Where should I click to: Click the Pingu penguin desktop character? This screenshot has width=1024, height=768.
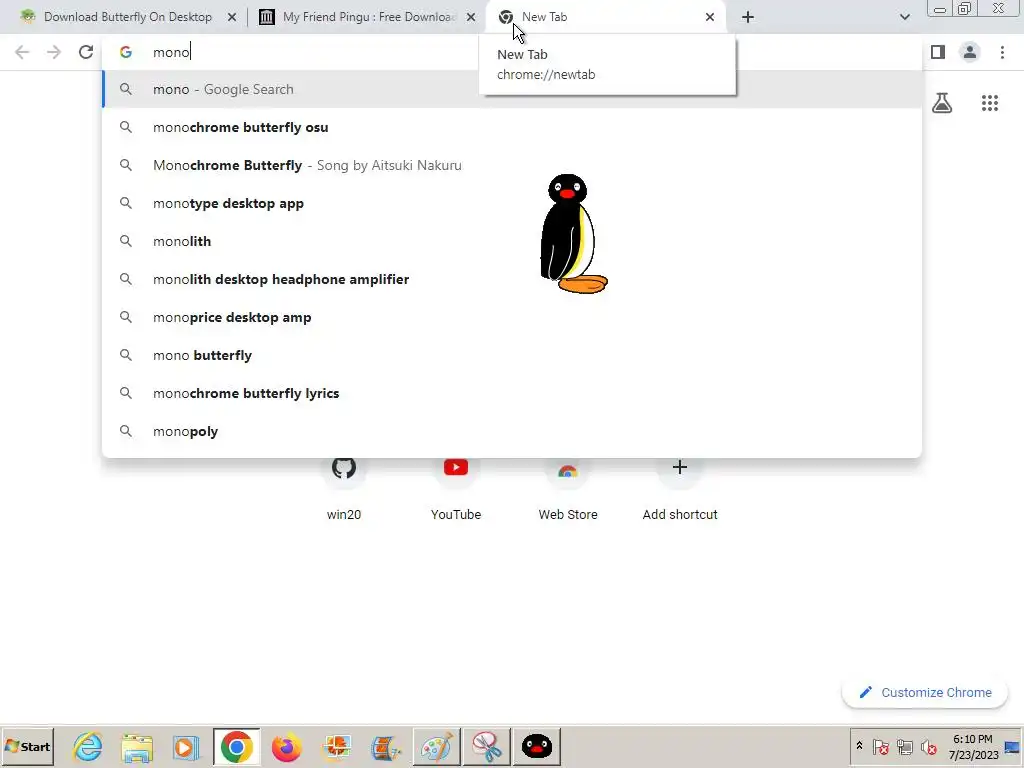[573, 234]
